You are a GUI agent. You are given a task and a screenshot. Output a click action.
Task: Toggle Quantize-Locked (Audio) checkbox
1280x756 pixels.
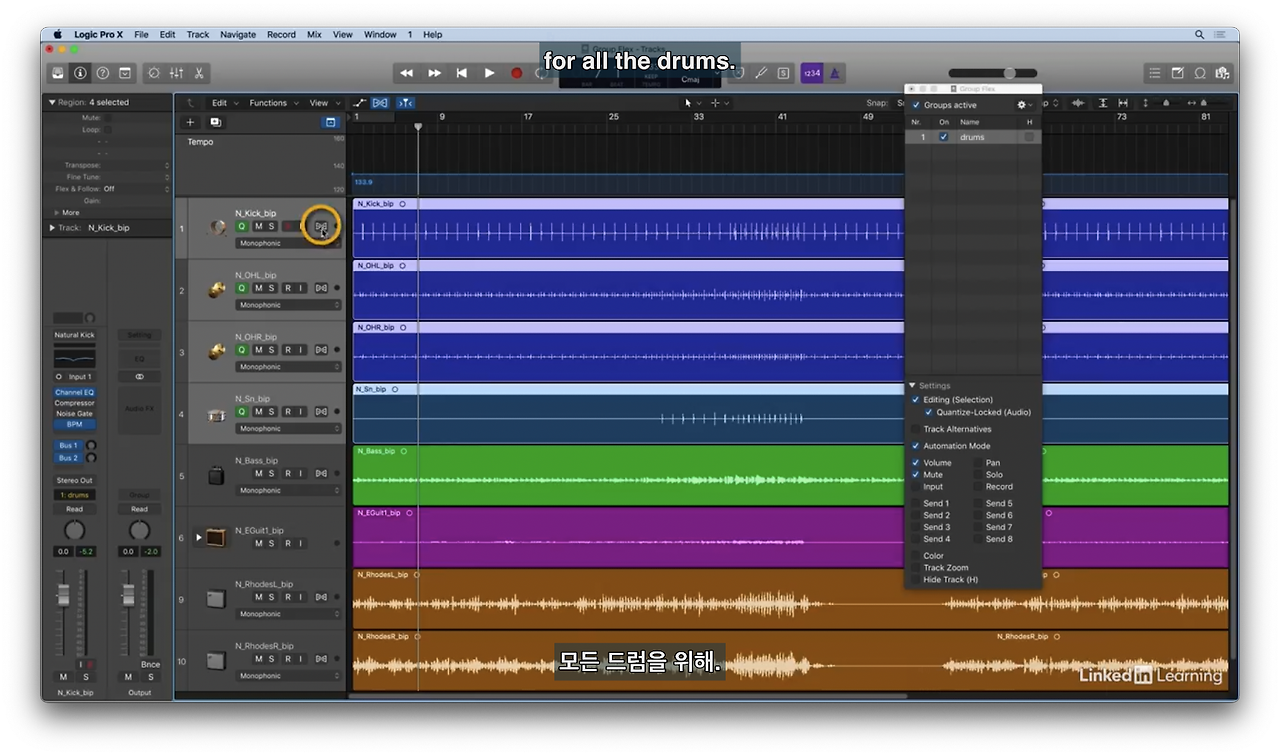click(928, 412)
